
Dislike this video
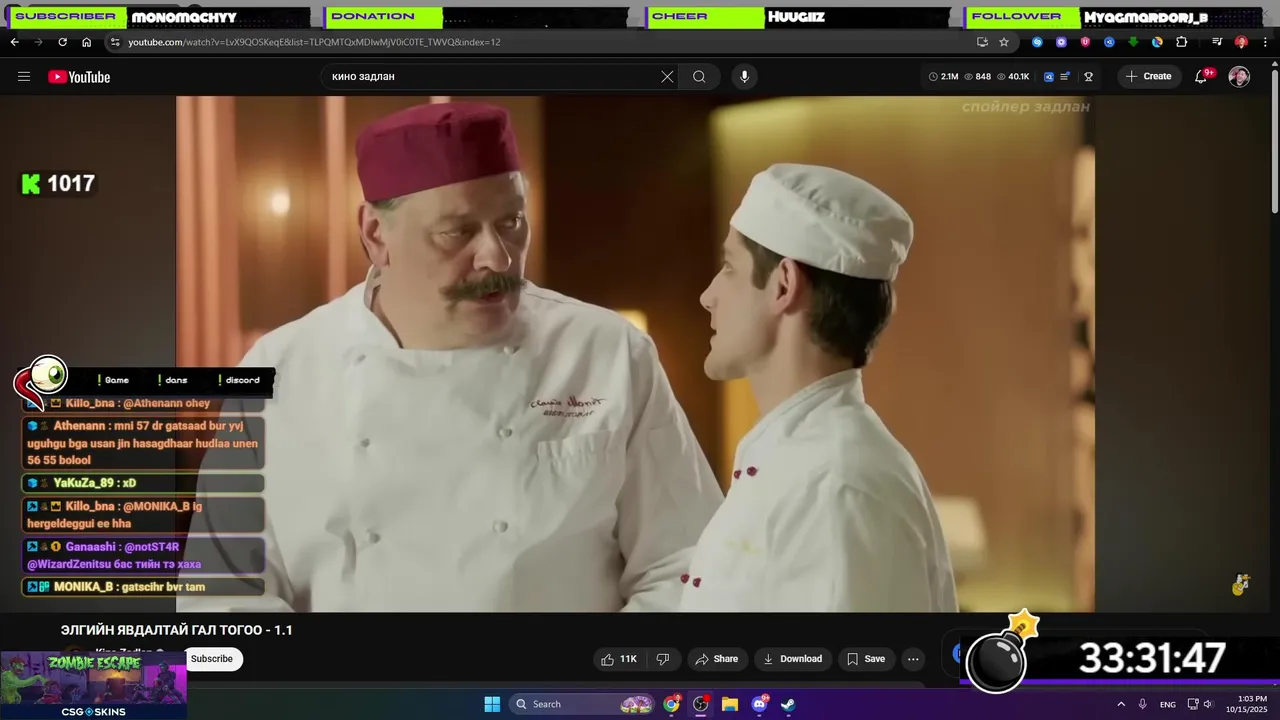(x=662, y=659)
